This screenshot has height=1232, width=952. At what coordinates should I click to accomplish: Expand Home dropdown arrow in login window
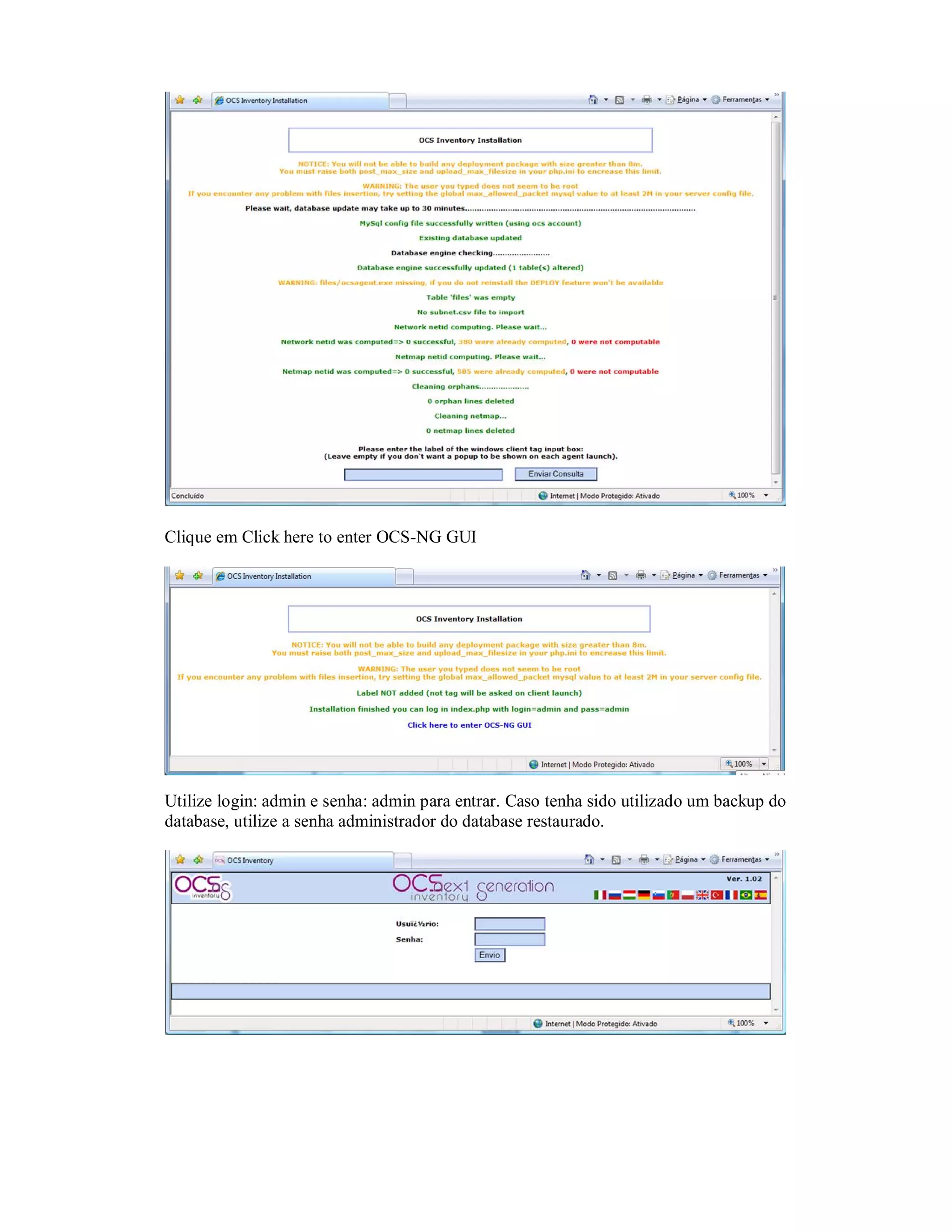[602, 860]
